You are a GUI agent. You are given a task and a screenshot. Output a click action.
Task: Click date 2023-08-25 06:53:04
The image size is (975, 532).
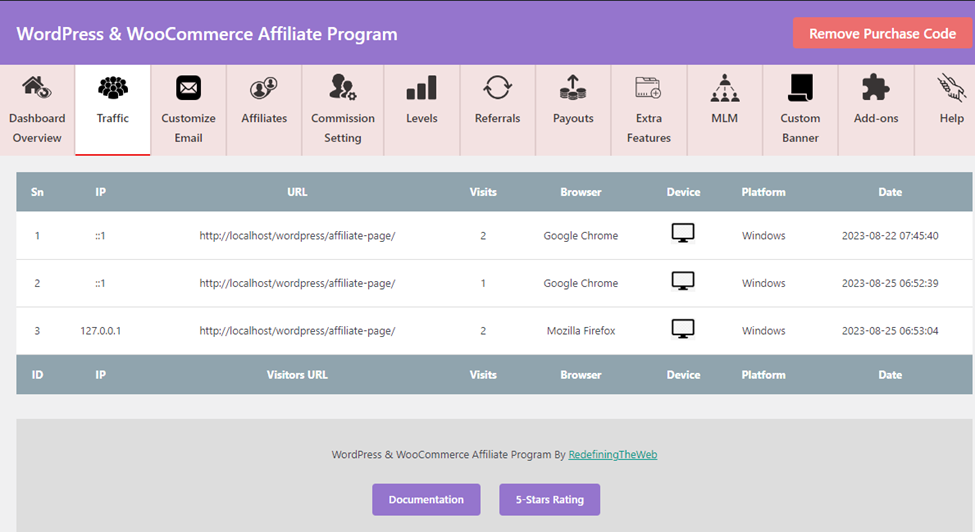click(x=890, y=331)
